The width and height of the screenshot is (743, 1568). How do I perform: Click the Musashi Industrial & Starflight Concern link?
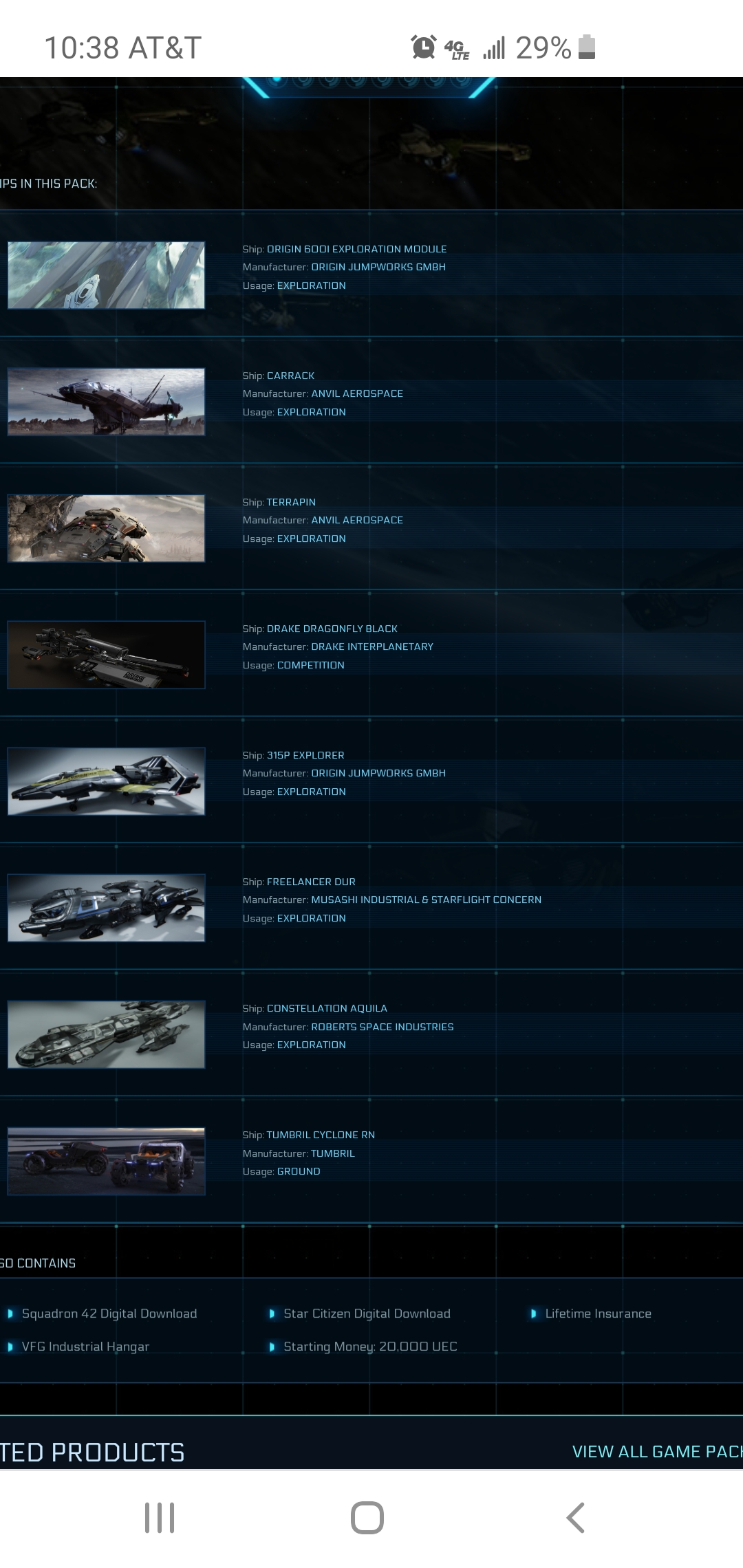click(x=427, y=900)
